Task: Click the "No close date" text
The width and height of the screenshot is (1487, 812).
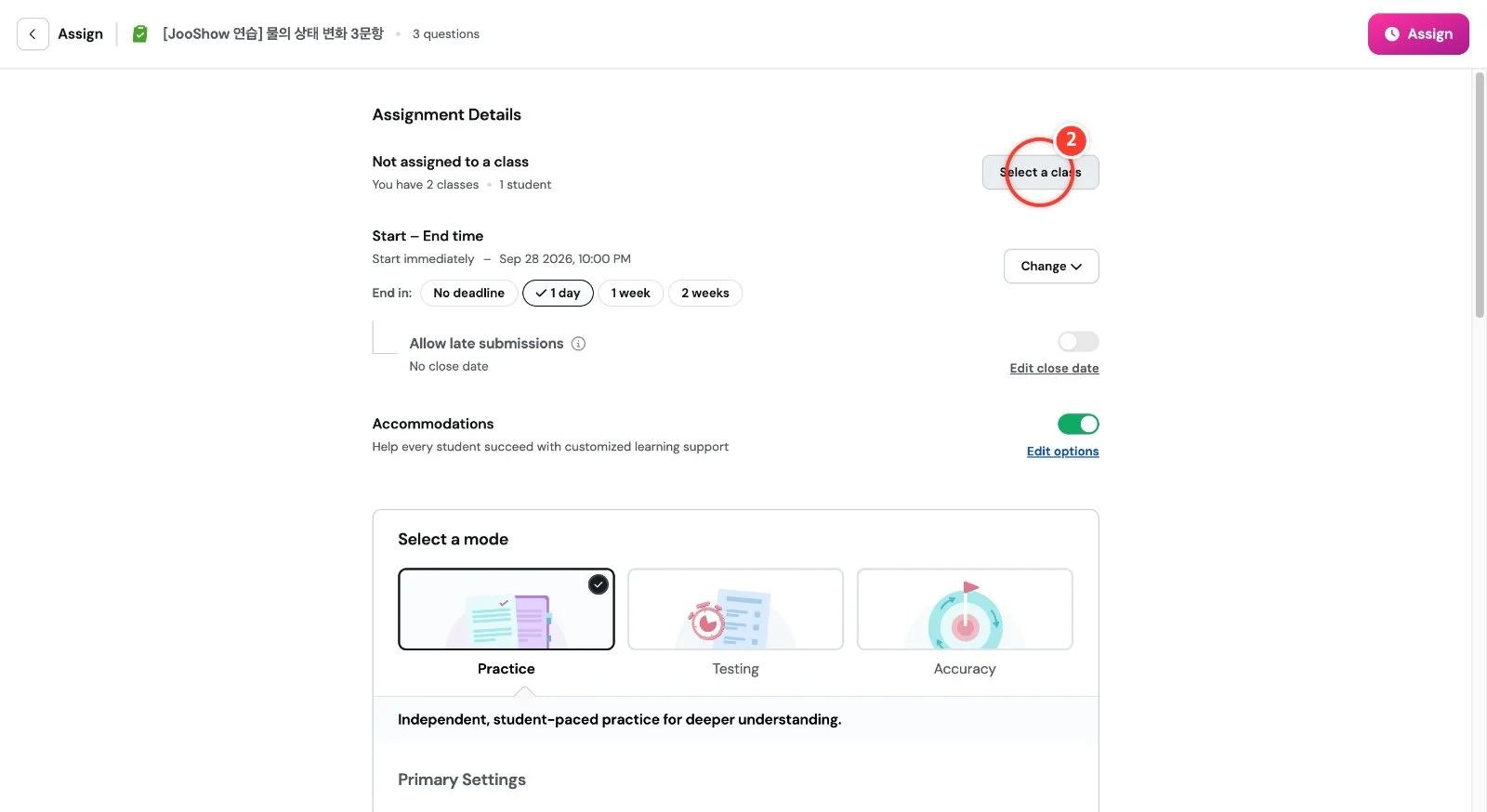Action: [449, 367]
